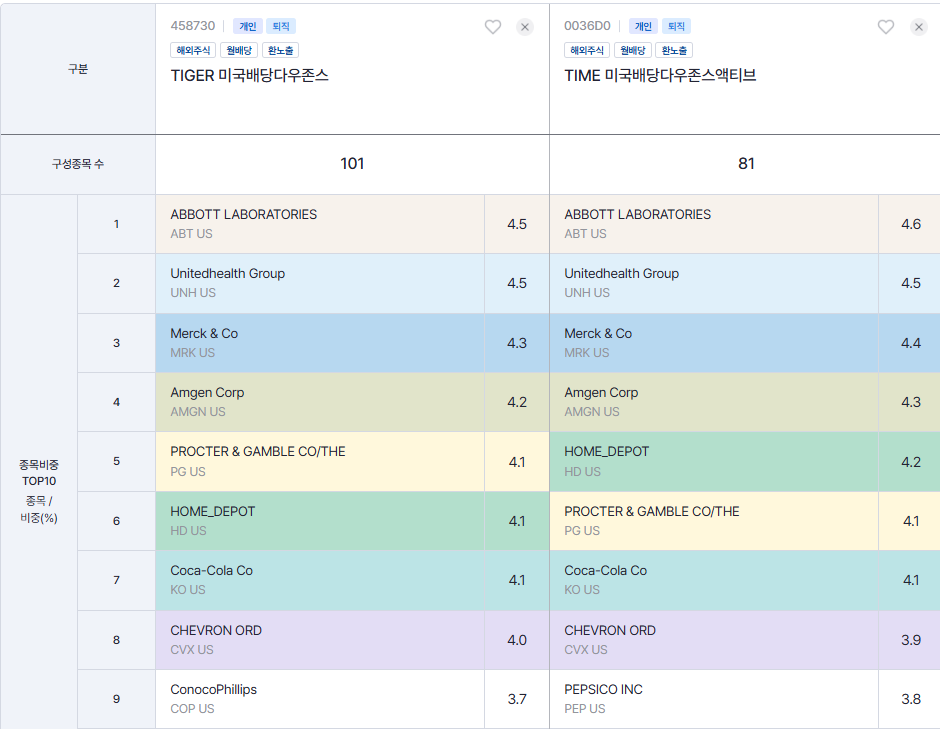The image size is (940, 729).
Task: Select holdings count 101
Action: pyautogui.click(x=352, y=164)
